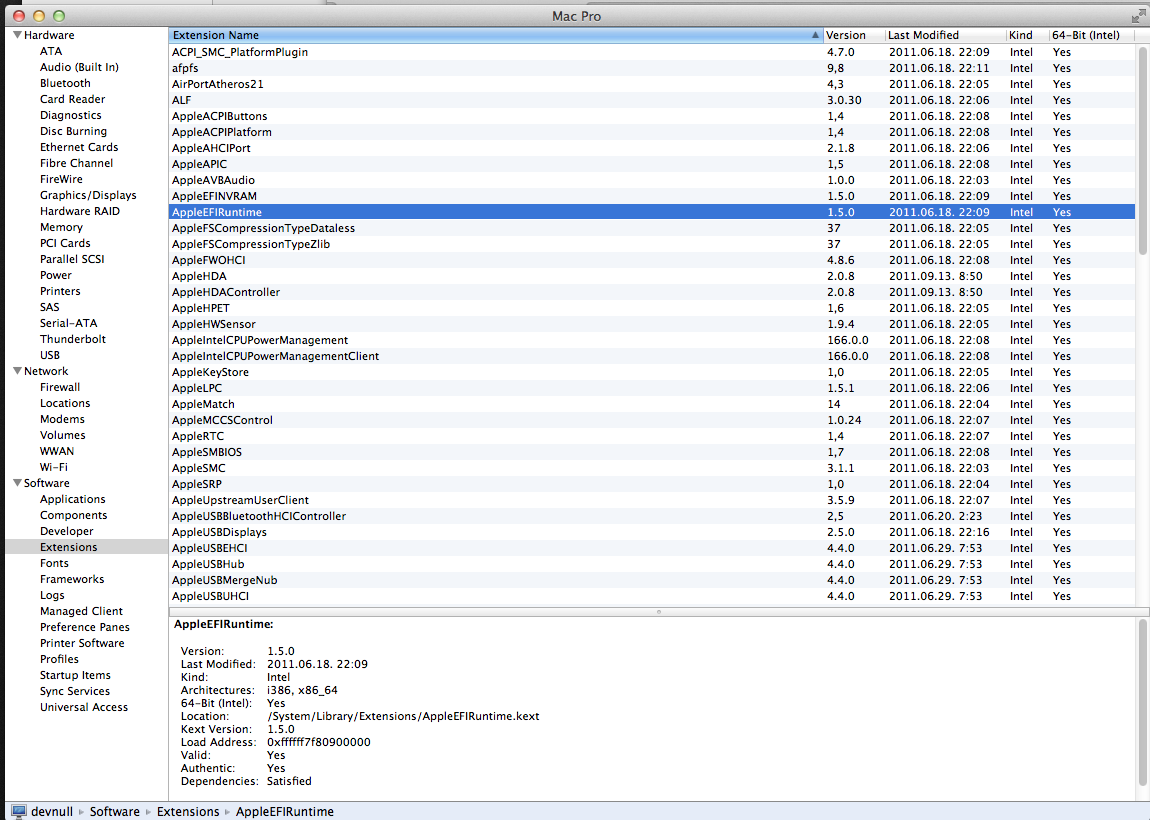Select the AppleIntelCPUPowerManagementClient row
Viewport: 1150px width, 820px height.
pos(653,356)
